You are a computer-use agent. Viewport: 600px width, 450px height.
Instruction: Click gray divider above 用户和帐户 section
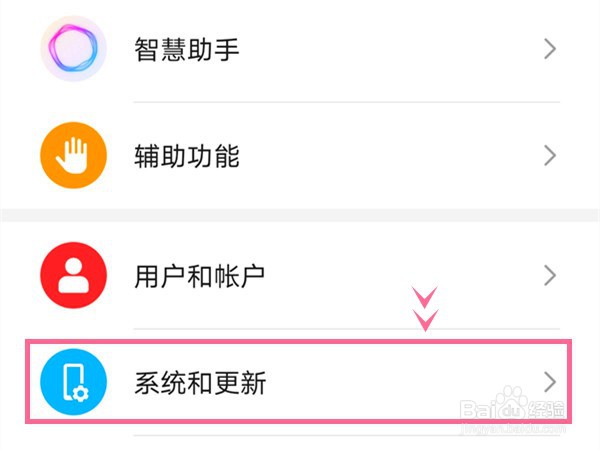(x=300, y=215)
